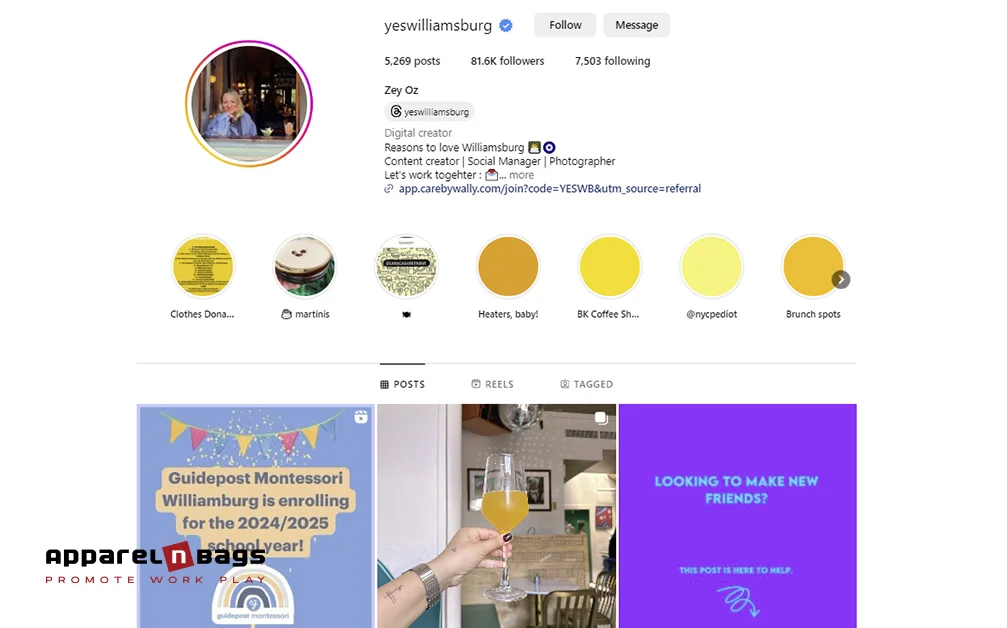View the 81.6K followers list
This screenshot has height=628, width=1007.
pyautogui.click(x=507, y=61)
